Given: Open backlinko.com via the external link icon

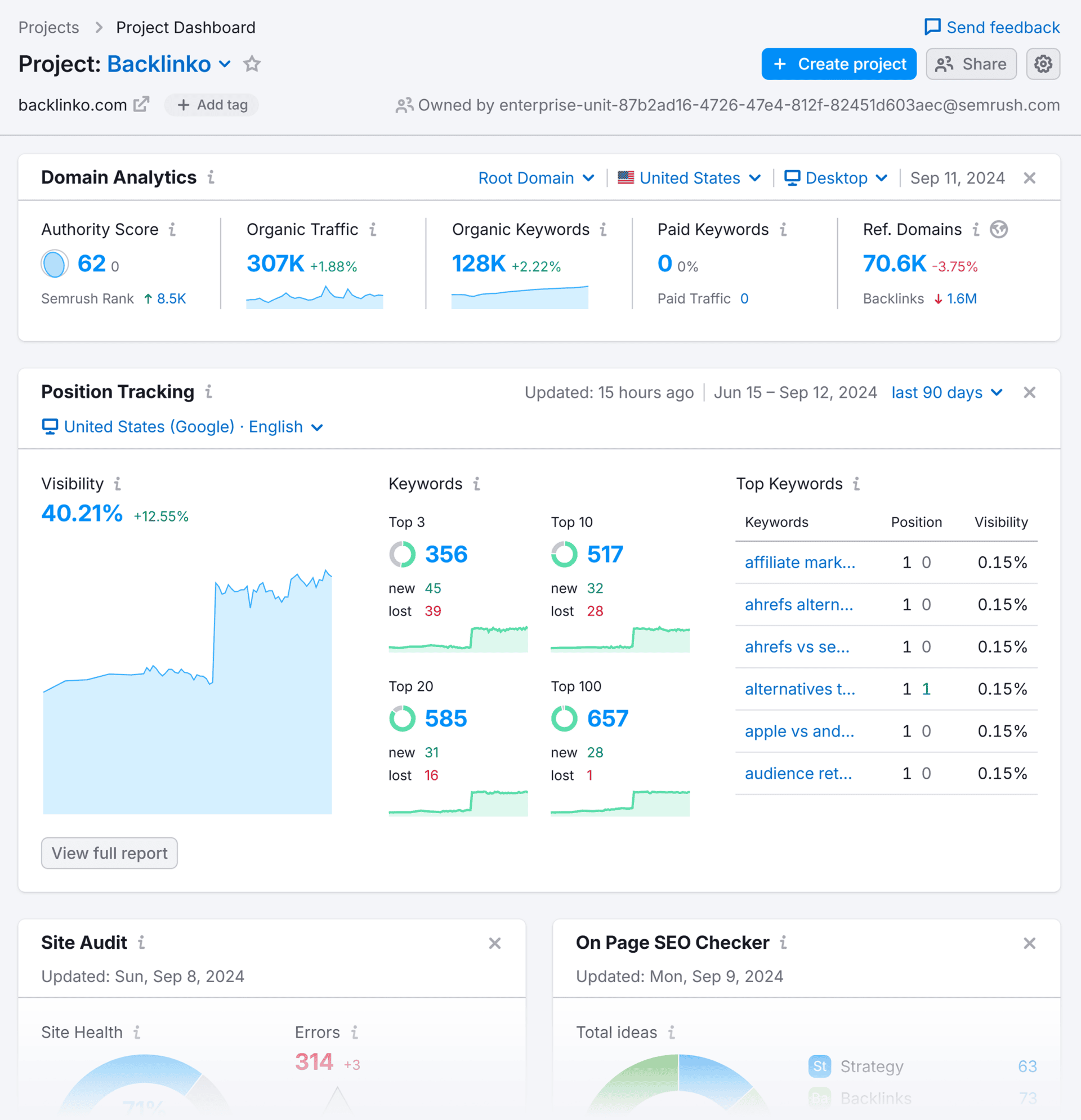Looking at the screenshot, I should coord(141,105).
